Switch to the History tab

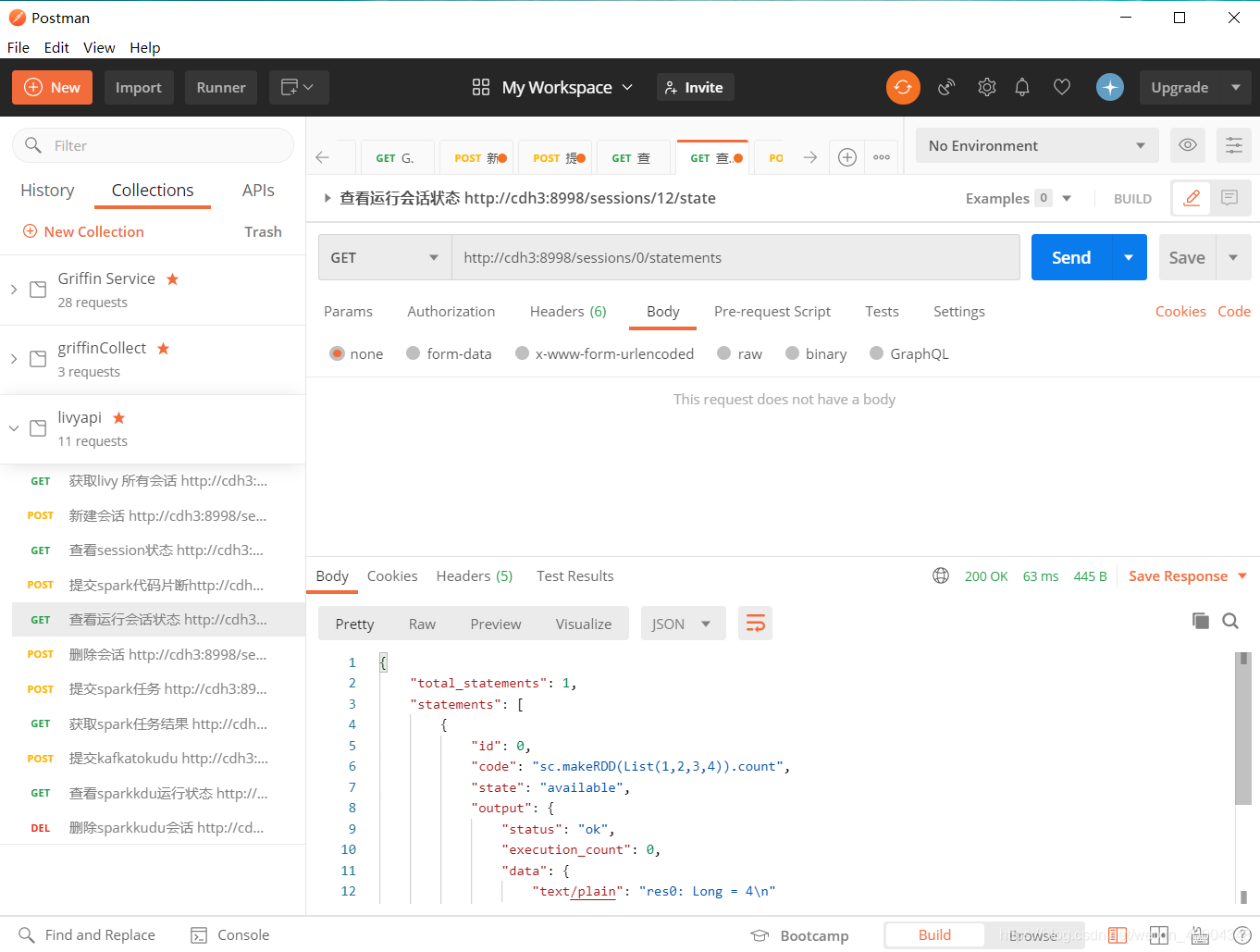point(47,190)
